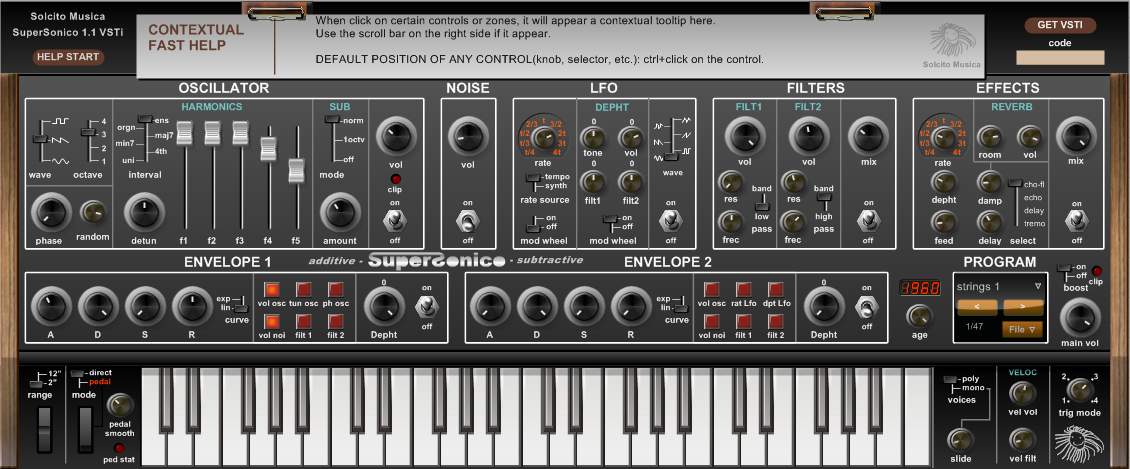Click the FILT1 res knob
Screen dimensions: 1130x469
[730, 182]
